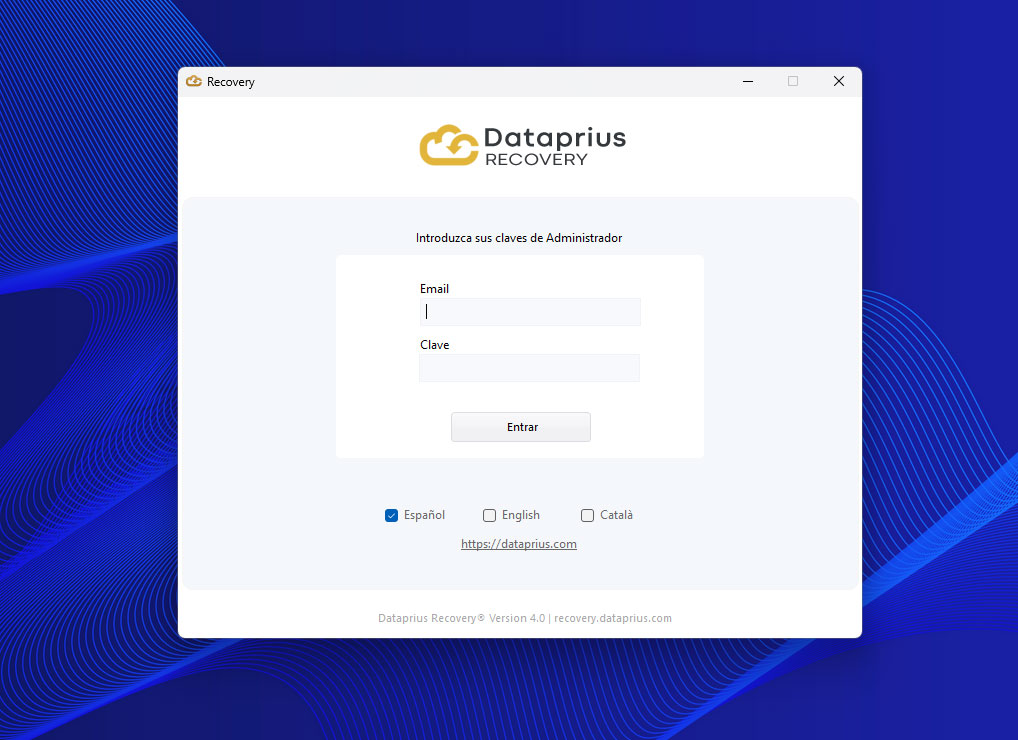
Task: Click the Recovery title bar cloud icon
Action: pos(193,81)
